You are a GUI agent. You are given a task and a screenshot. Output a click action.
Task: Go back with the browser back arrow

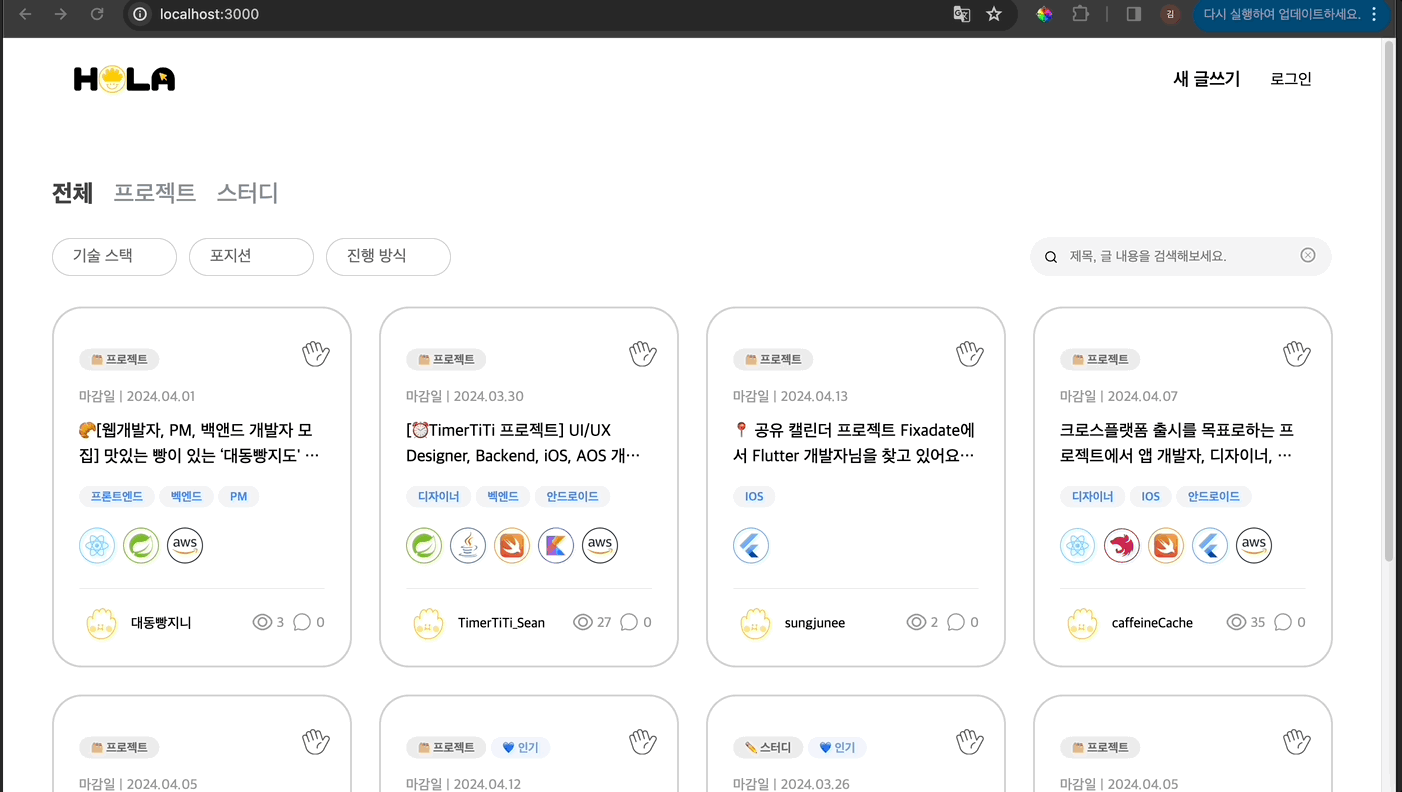25,14
